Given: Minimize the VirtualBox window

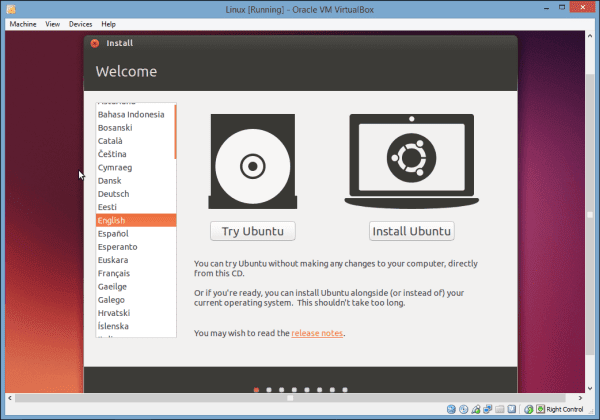Looking at the screenshot, I should pyautogui.click(x=546, y=8).
